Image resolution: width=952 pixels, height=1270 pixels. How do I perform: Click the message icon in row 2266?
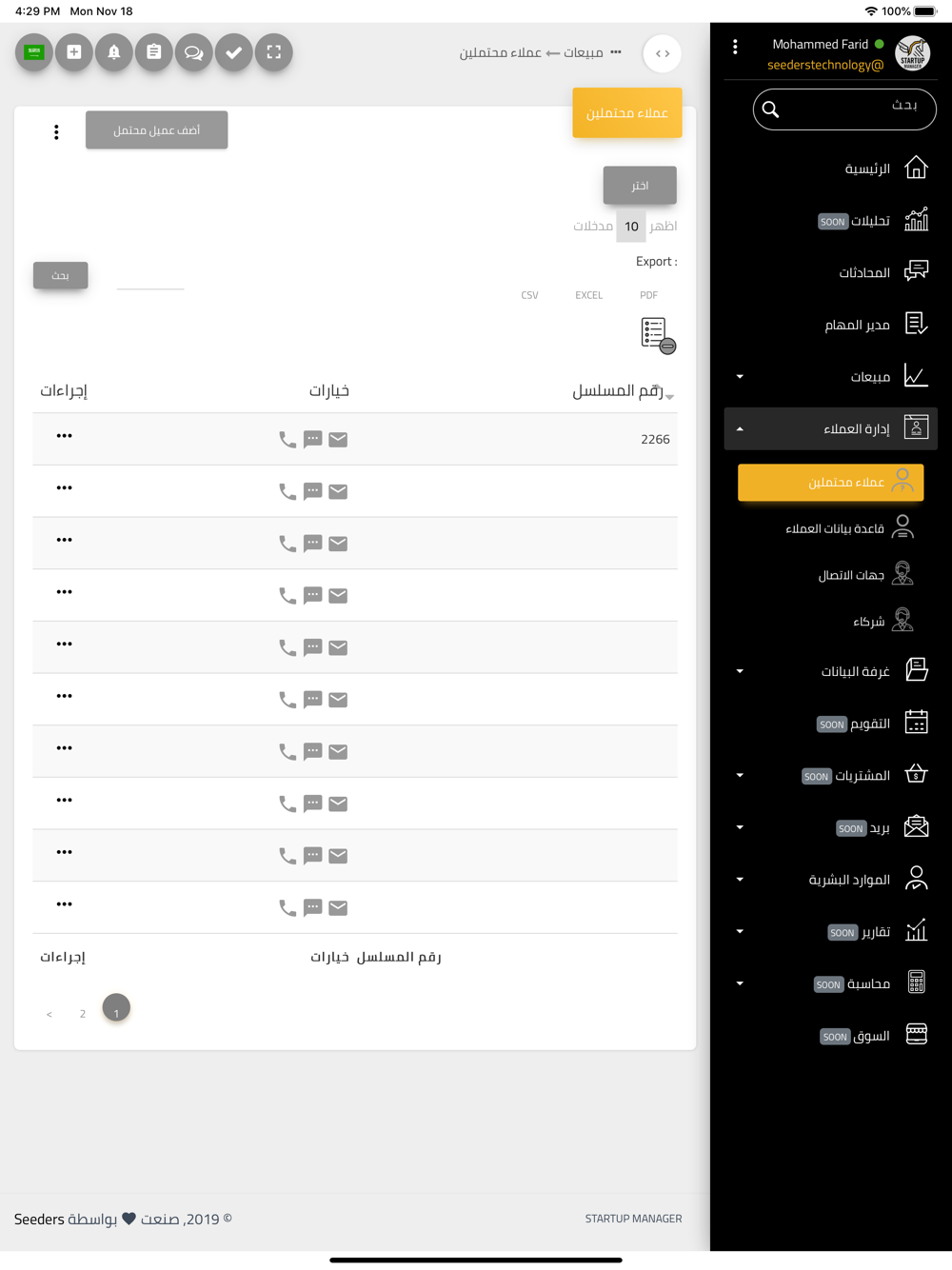pos(313,439)
